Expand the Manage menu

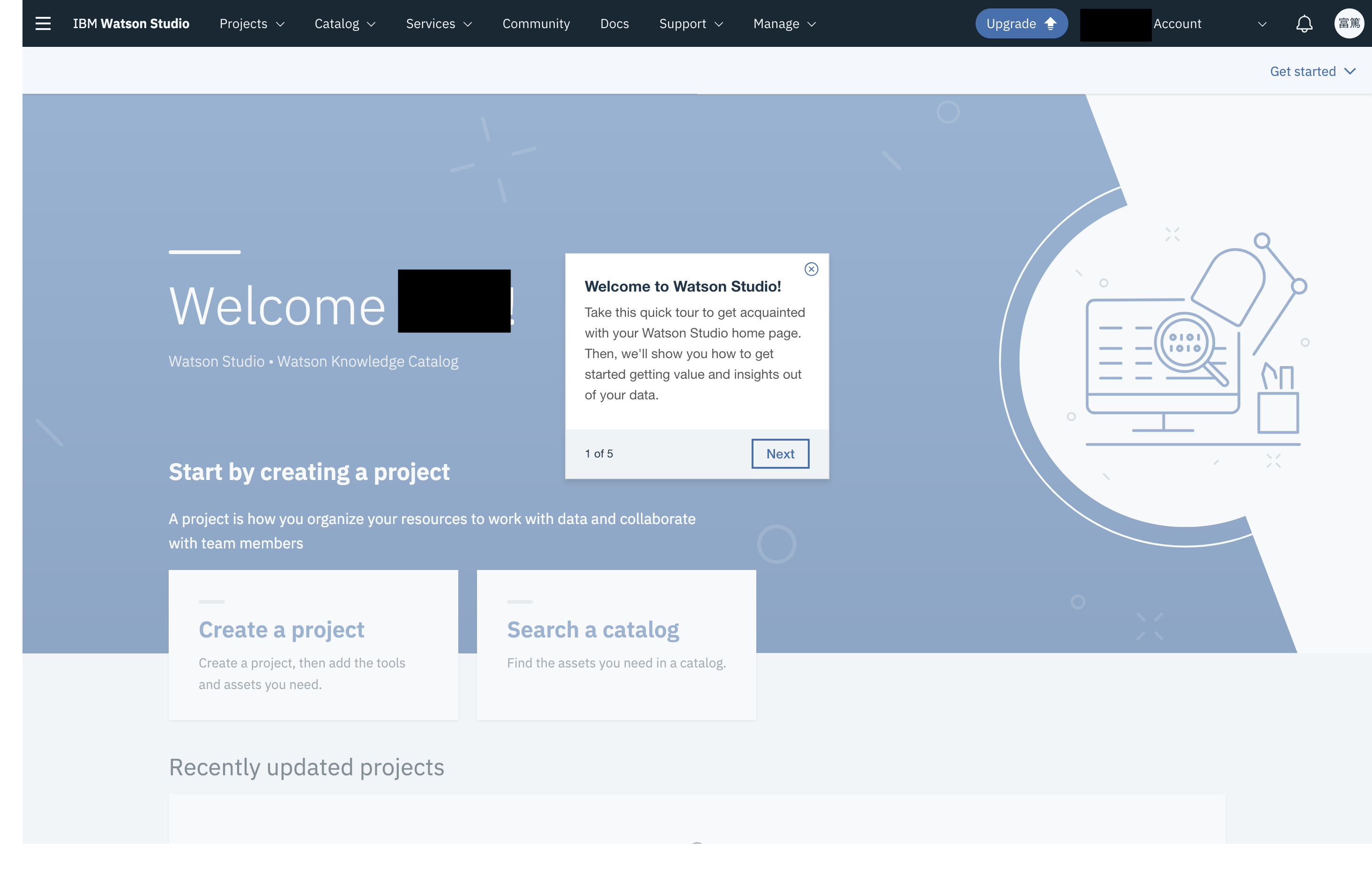coord(784,23)
